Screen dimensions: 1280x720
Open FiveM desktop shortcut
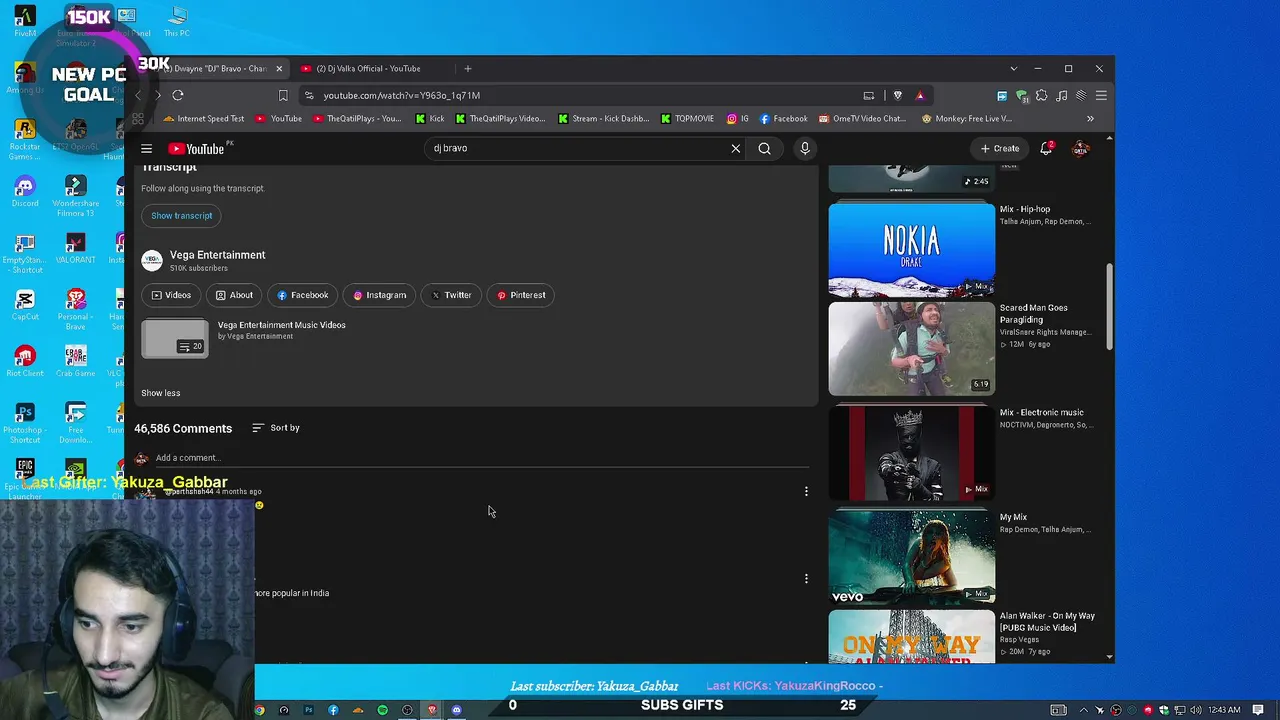[25, 21]
